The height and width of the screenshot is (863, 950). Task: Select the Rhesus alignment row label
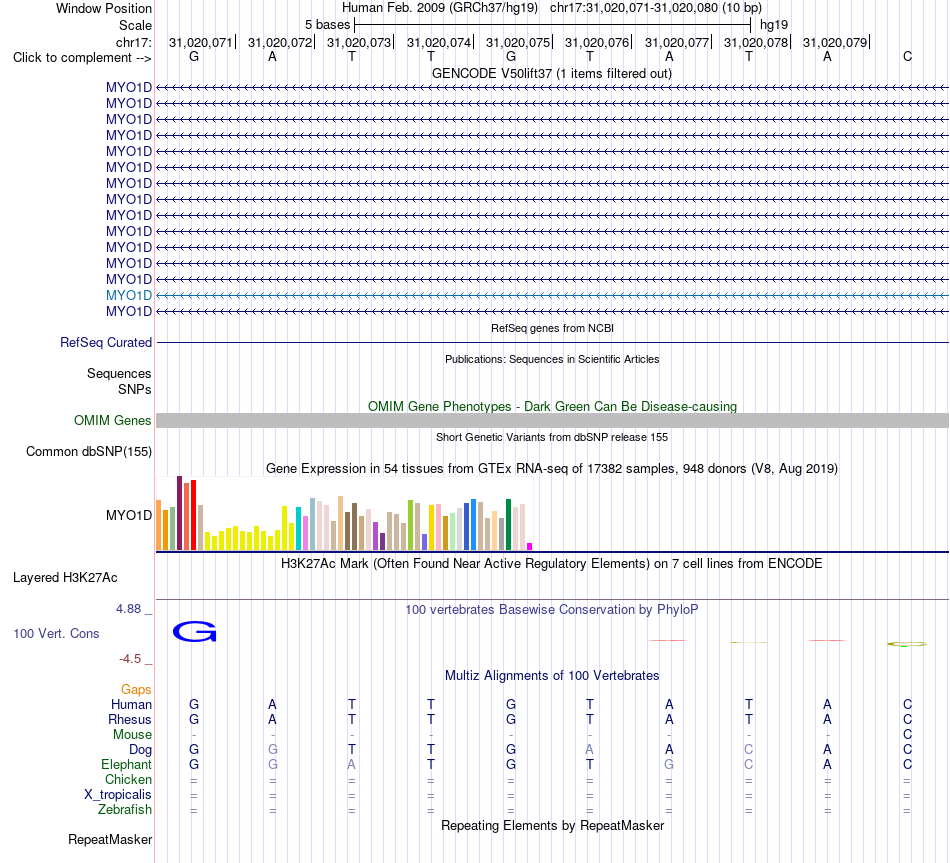130,719
